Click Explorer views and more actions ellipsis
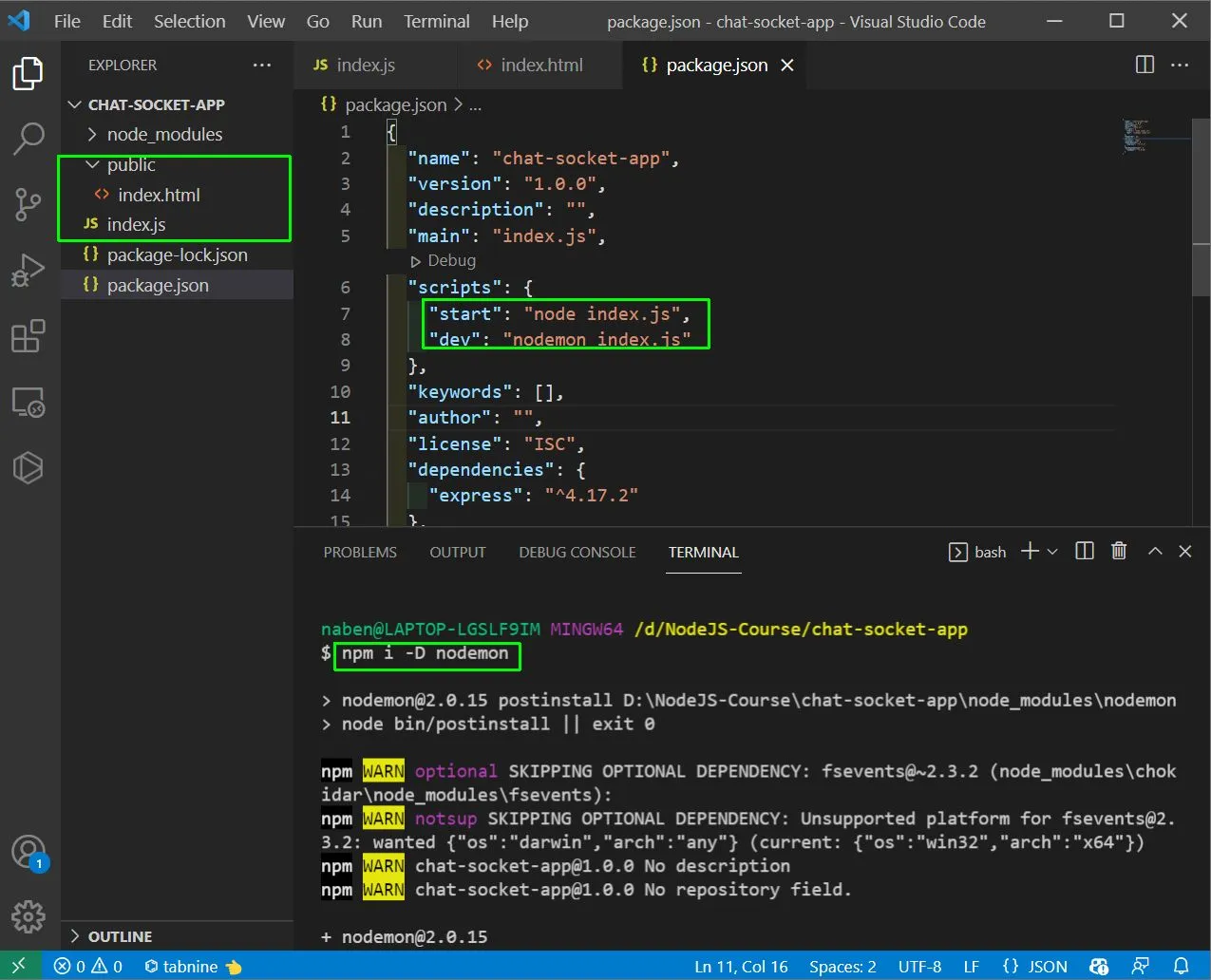The image size is (1211, 980). click(x=262, y=66)
